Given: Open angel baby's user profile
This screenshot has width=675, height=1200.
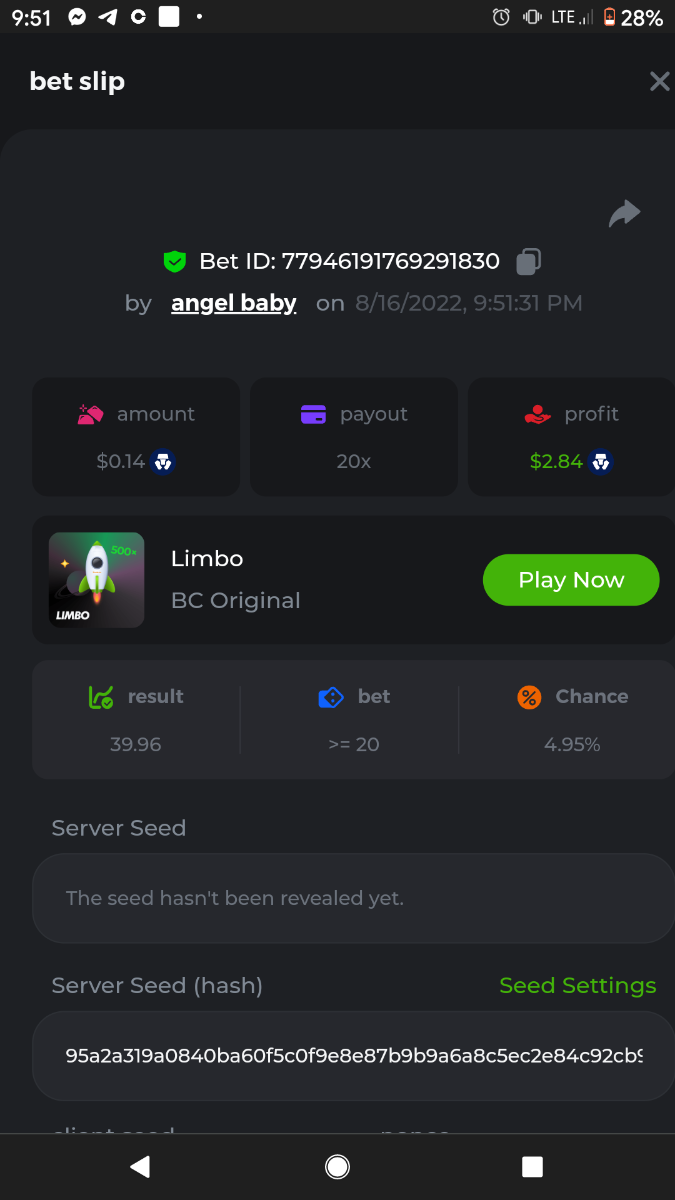Looking at the screenshot, I should (x=234, y=303).
